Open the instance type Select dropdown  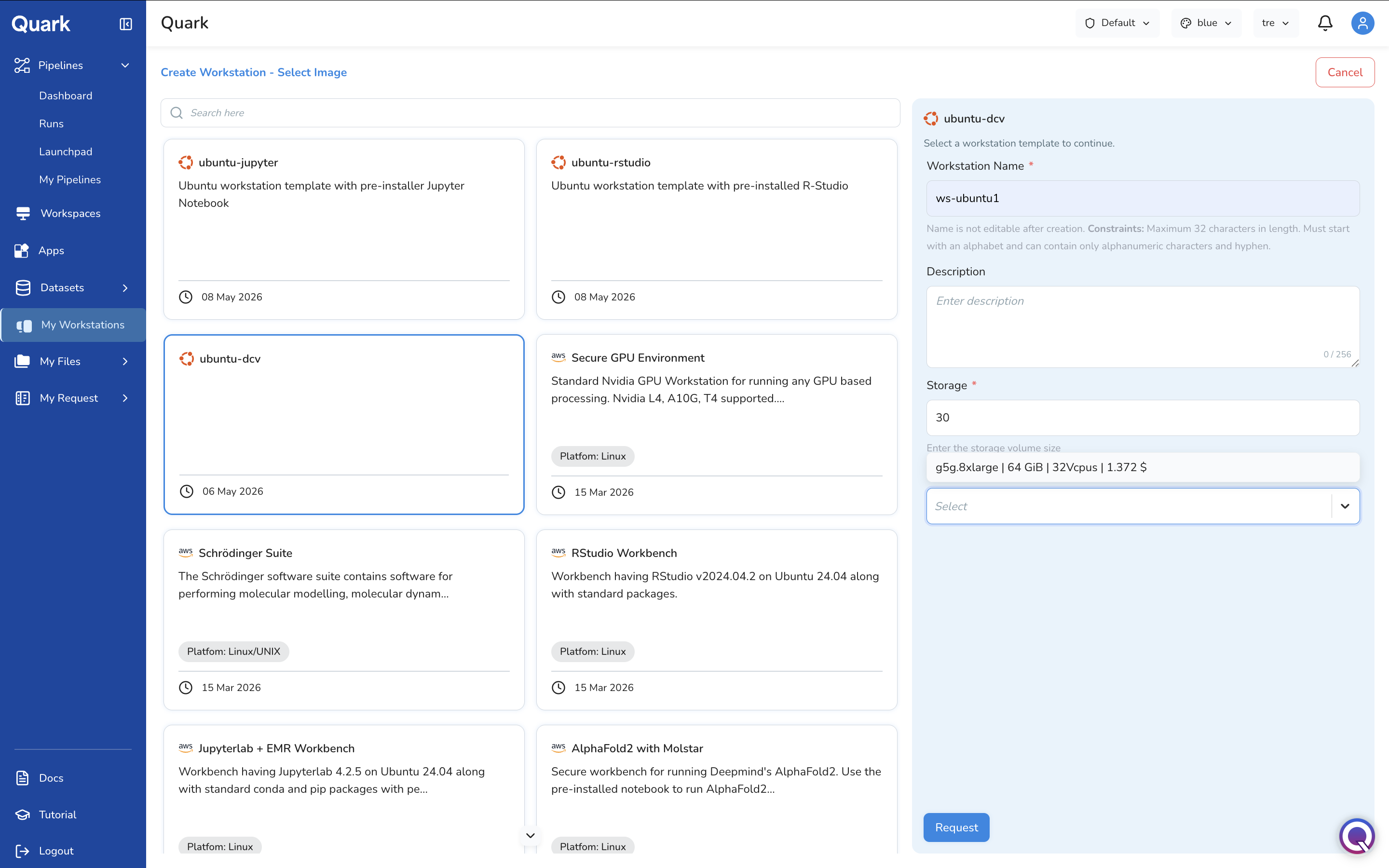tap(1142, 506)
